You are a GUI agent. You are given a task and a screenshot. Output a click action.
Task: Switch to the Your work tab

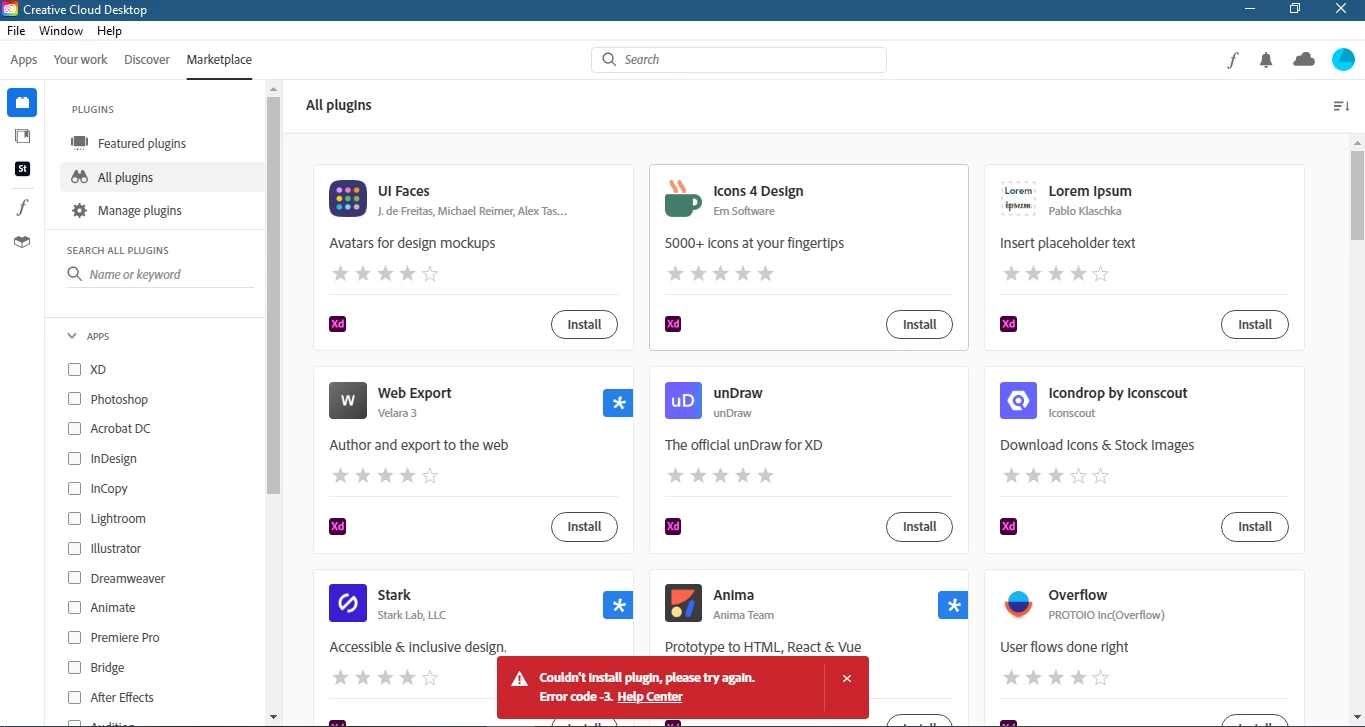point(80,60)
